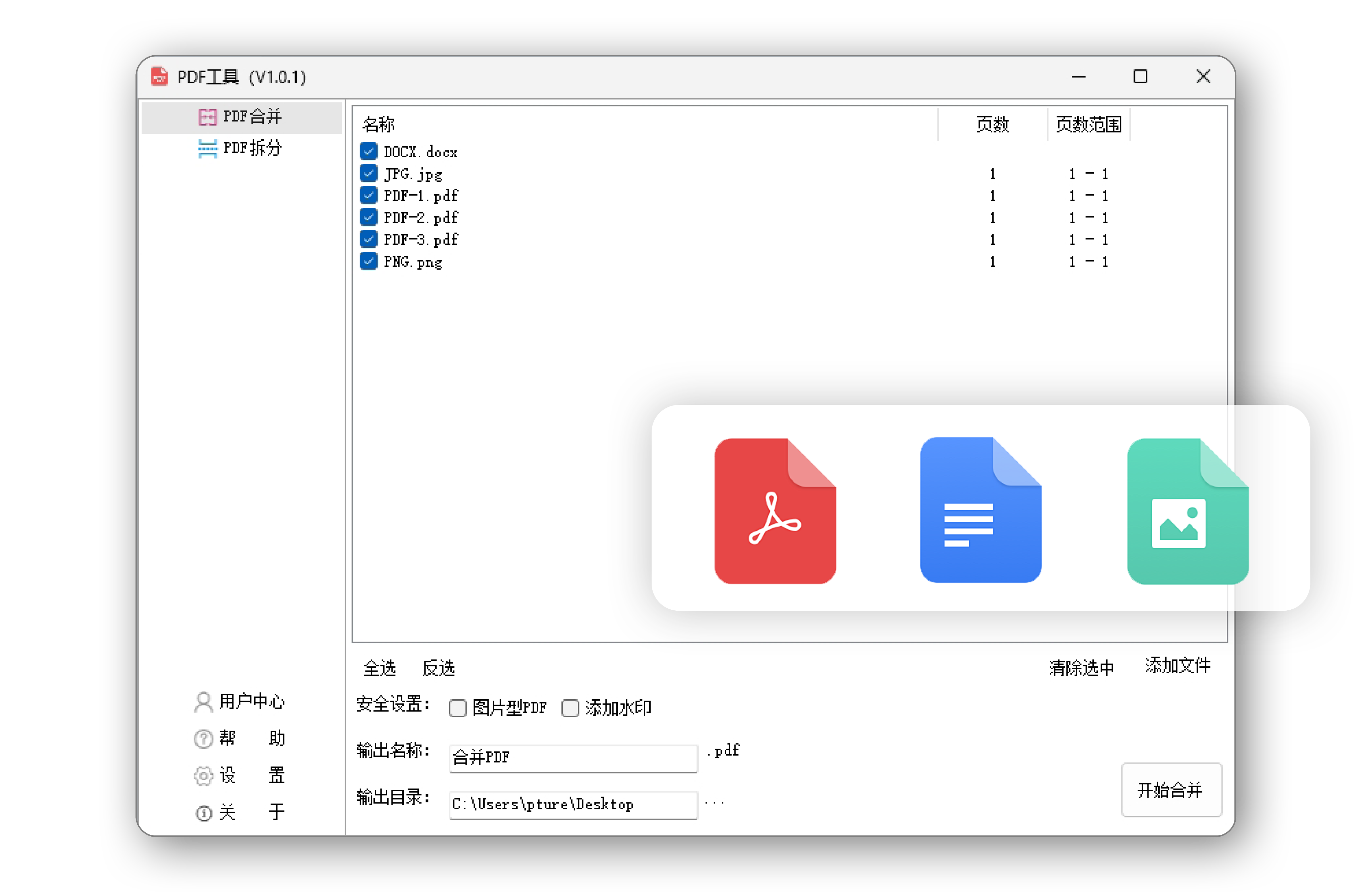Click the page count of PDF-3.pdf
Image resolution: width=1372 pixels, height=892 pixels.
[x=992, y=239]
